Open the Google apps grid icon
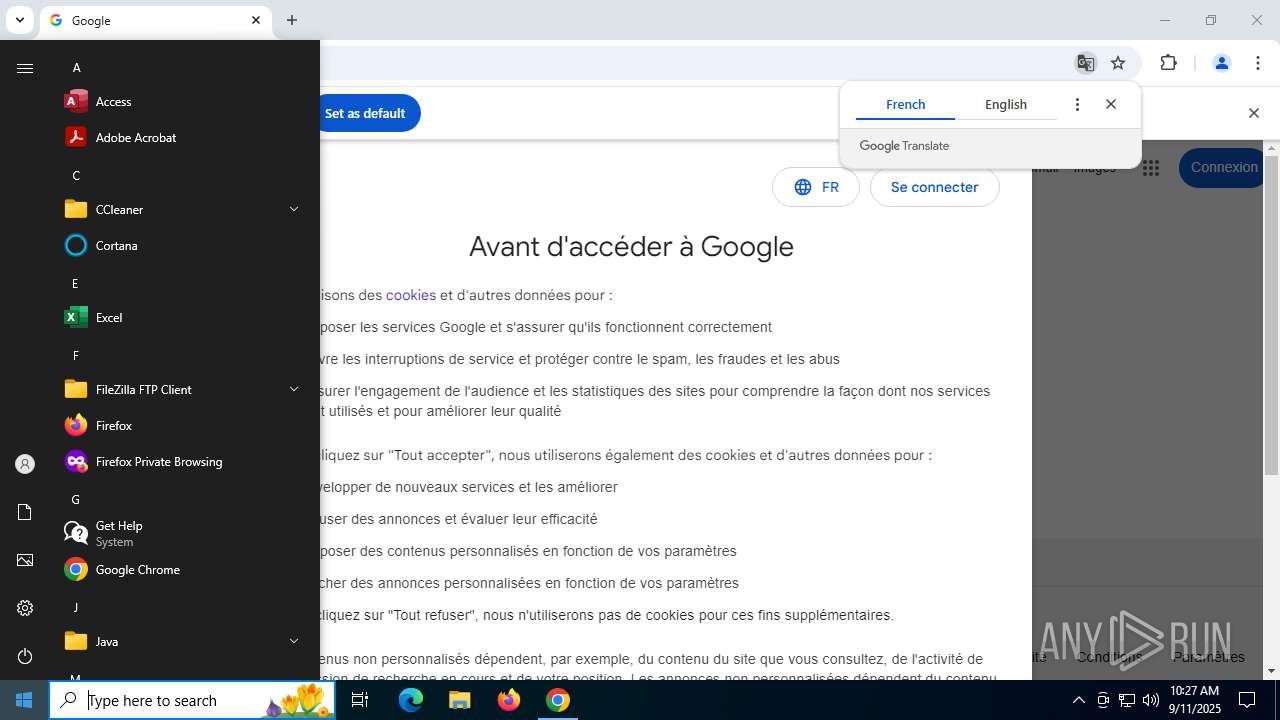The image size is (1280, 720). [1151, 168]
